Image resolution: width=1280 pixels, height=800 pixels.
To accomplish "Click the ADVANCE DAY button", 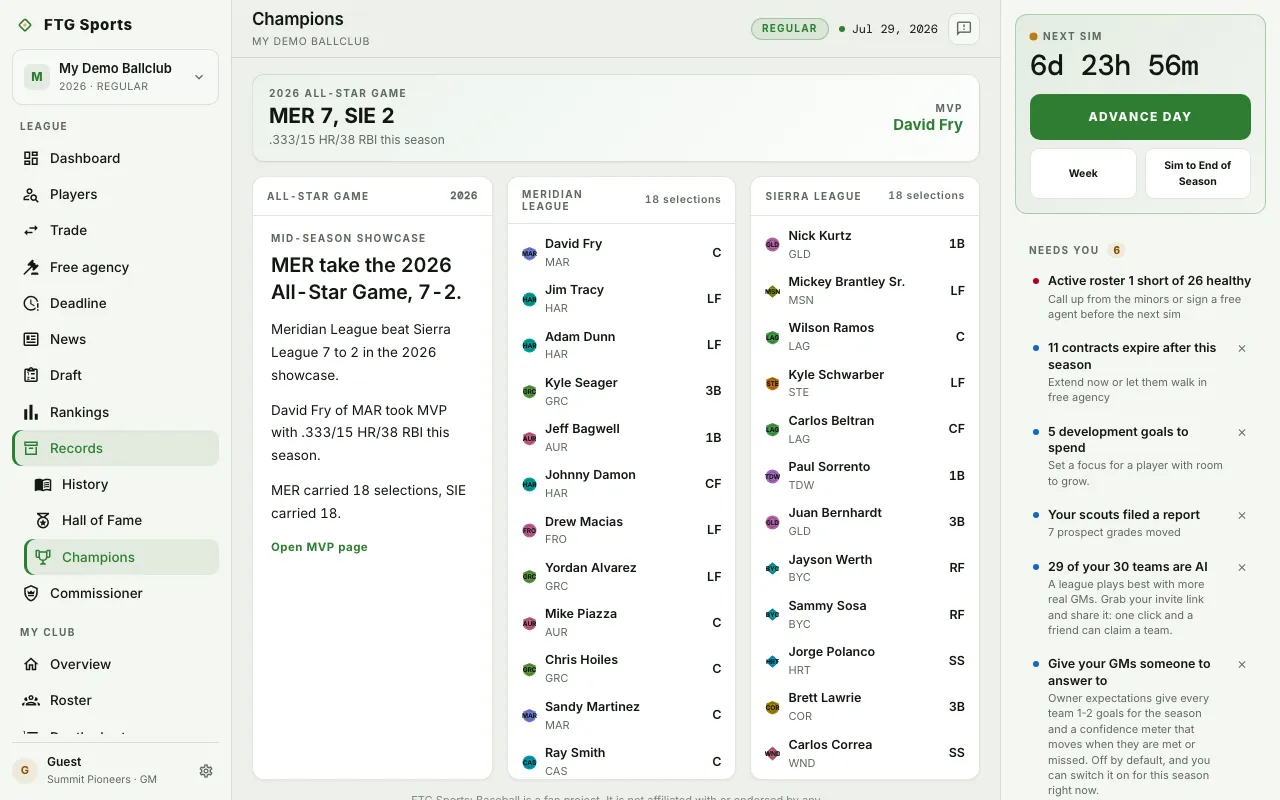I will (x=1140, y=117).
